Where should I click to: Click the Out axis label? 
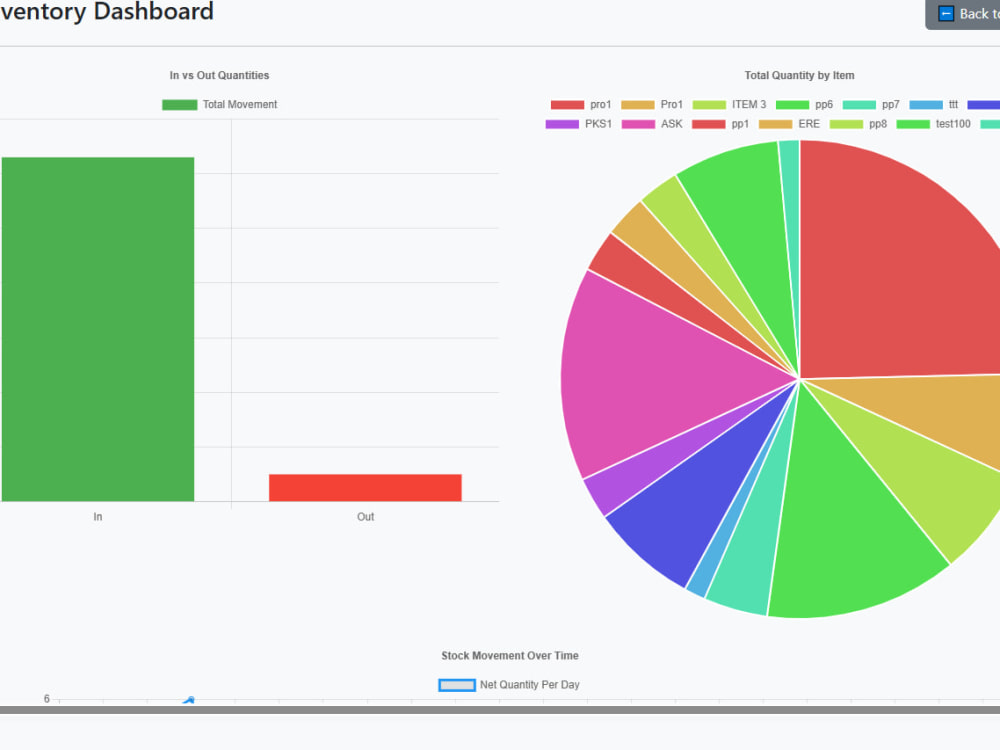pyautogui.click(x=365, y=517)
